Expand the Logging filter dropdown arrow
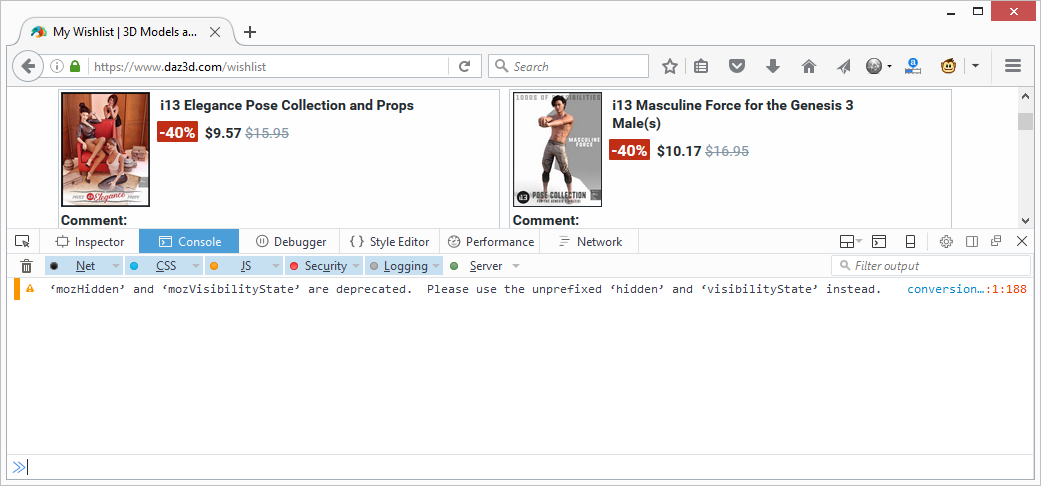 (x=436, y=266)
